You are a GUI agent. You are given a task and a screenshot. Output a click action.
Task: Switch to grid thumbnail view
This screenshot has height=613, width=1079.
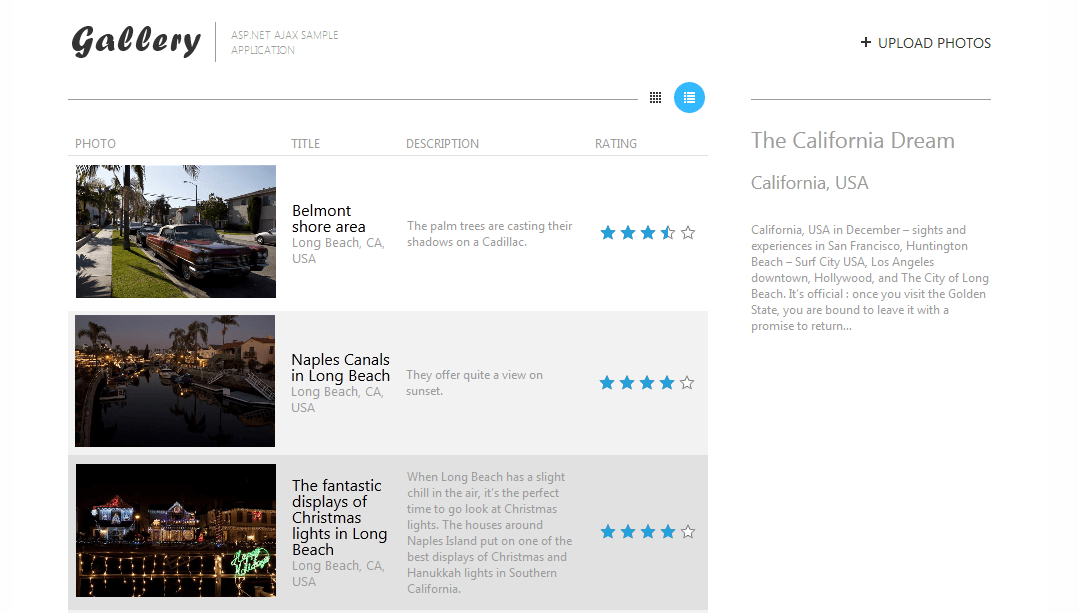coord(655,97)
